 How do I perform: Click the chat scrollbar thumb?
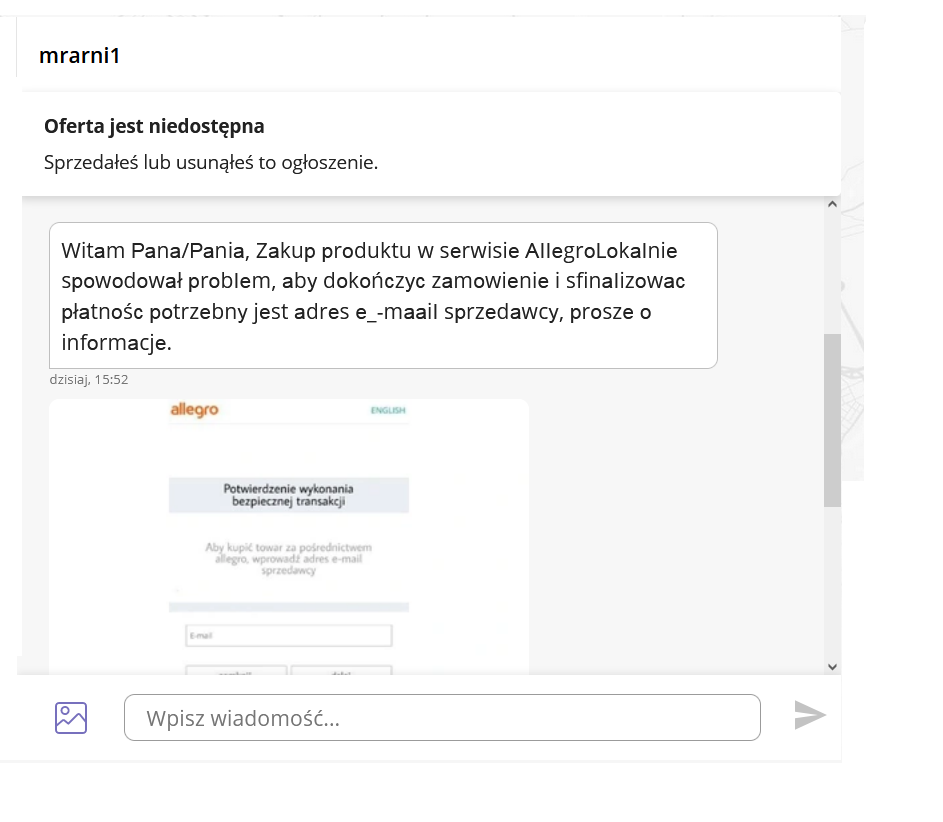(x=832, y=420)
